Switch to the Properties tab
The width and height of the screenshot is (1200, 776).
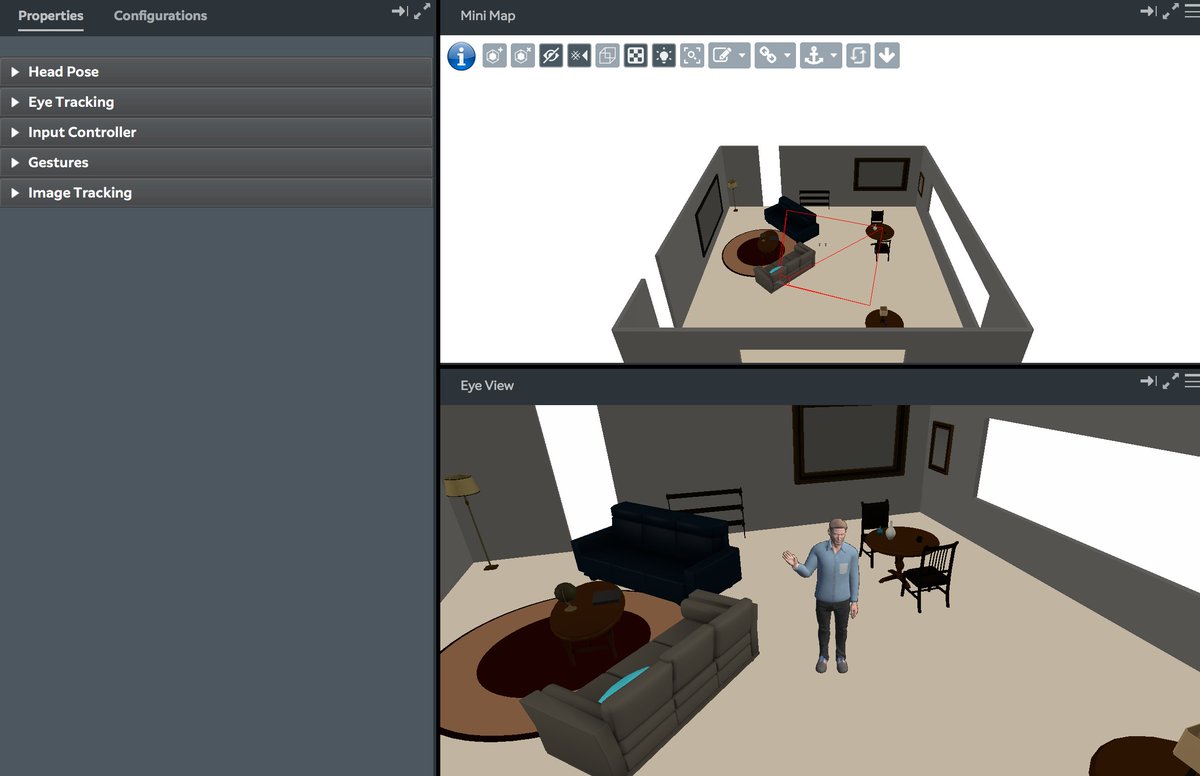coord(51,16)
